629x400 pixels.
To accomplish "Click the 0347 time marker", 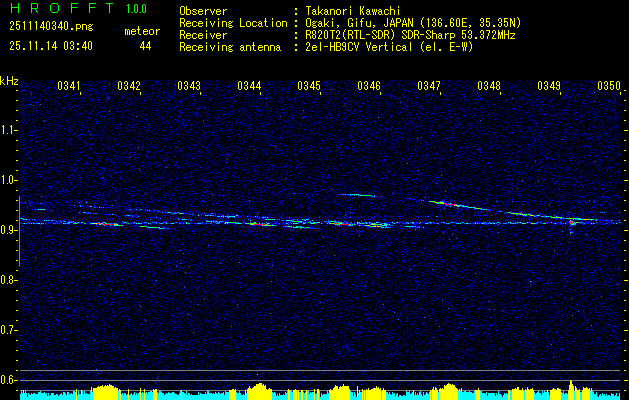I will click(429, 87).
